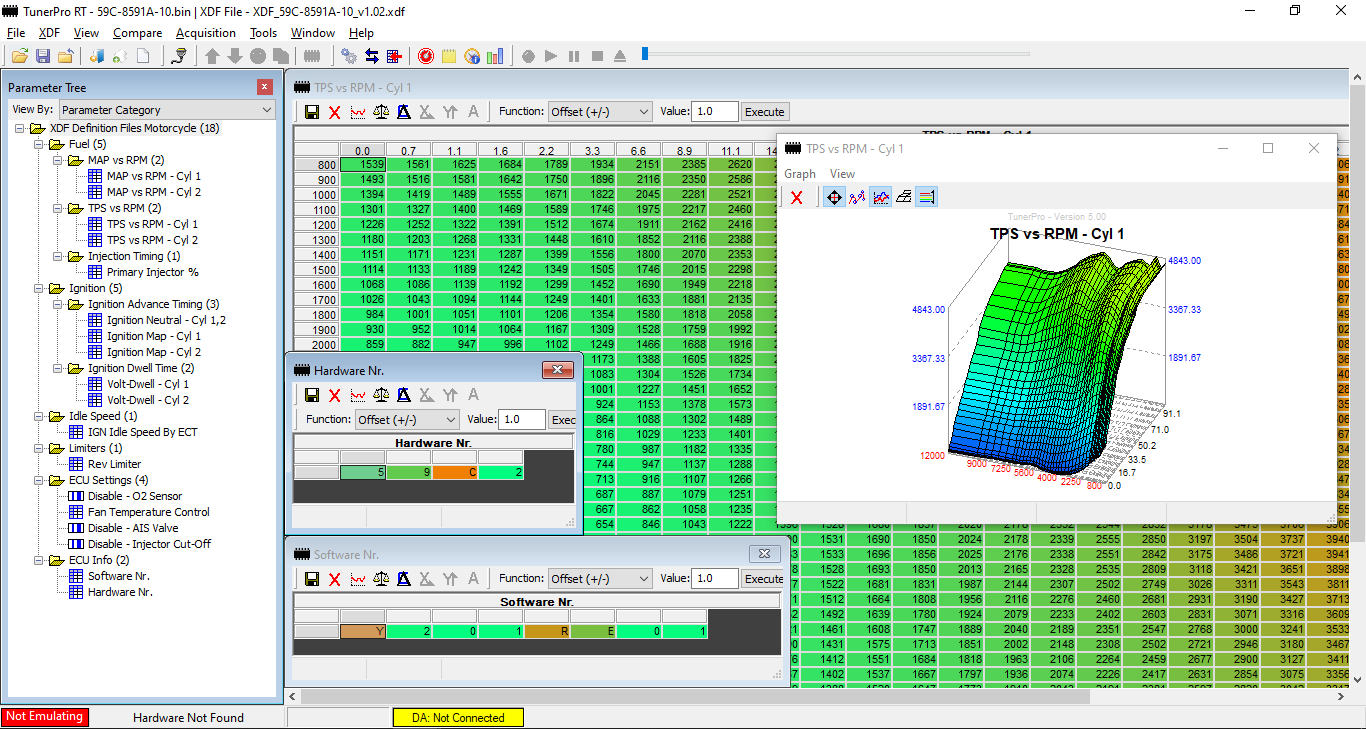The width and height of the screenshot is (1366, 729).
Task: Click the bar chart icon in main toolbar
Action: tap(496, 56)
